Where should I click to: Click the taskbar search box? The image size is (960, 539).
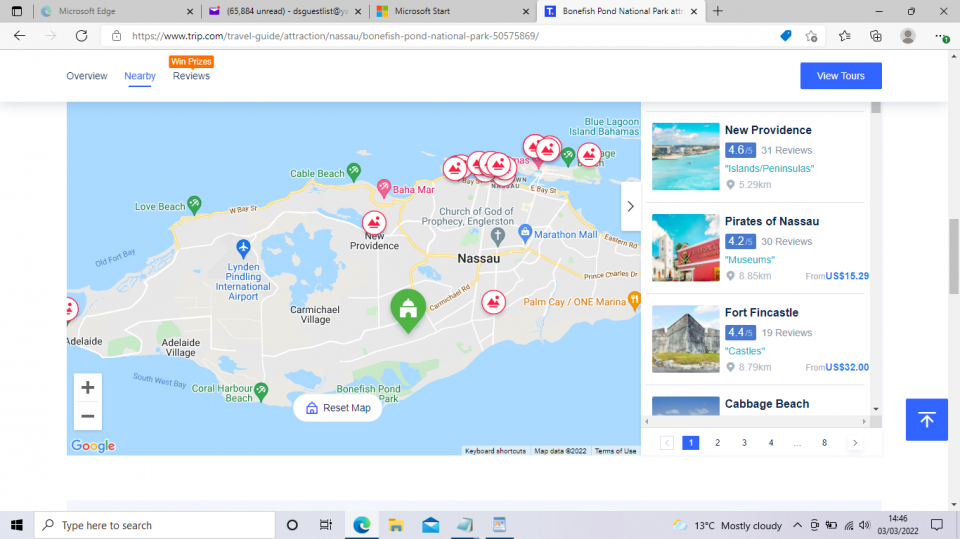click(x=154, y=525)
